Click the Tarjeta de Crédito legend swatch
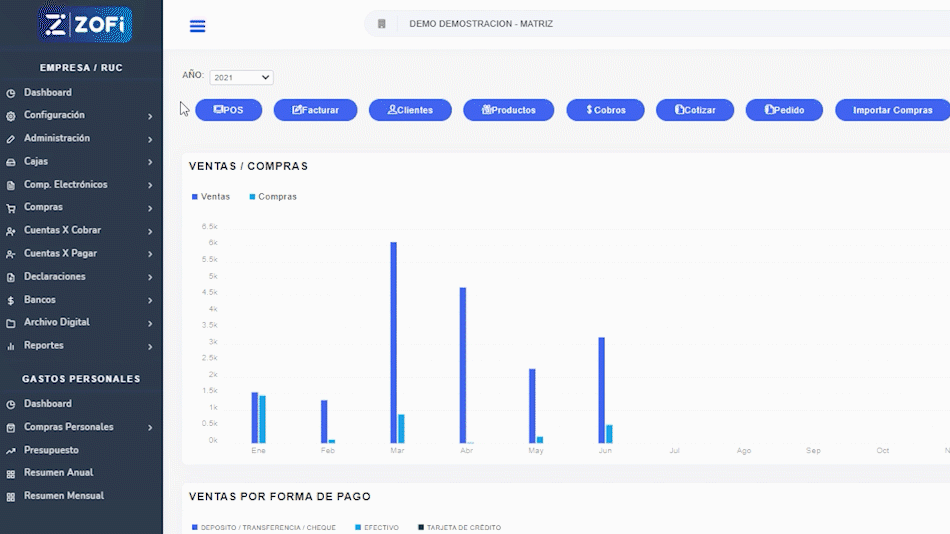Viewport: 950px width, 534px height. 421,527
